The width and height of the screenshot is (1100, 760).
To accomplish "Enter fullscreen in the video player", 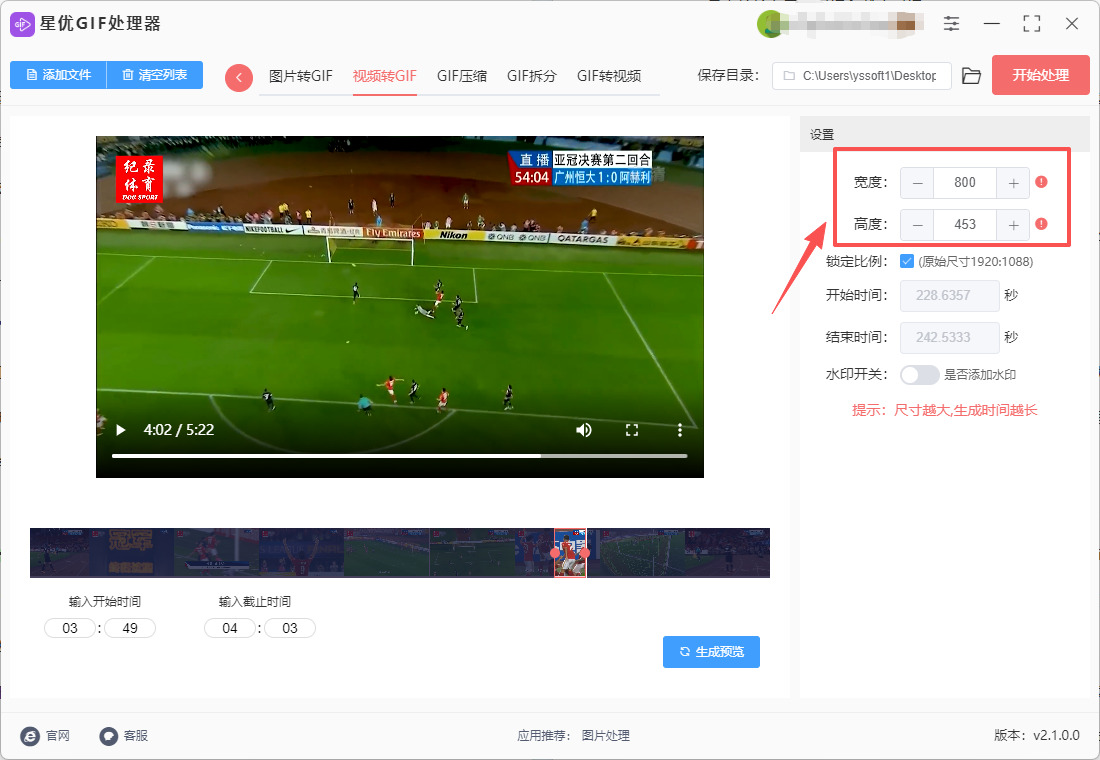I will 631,430.
